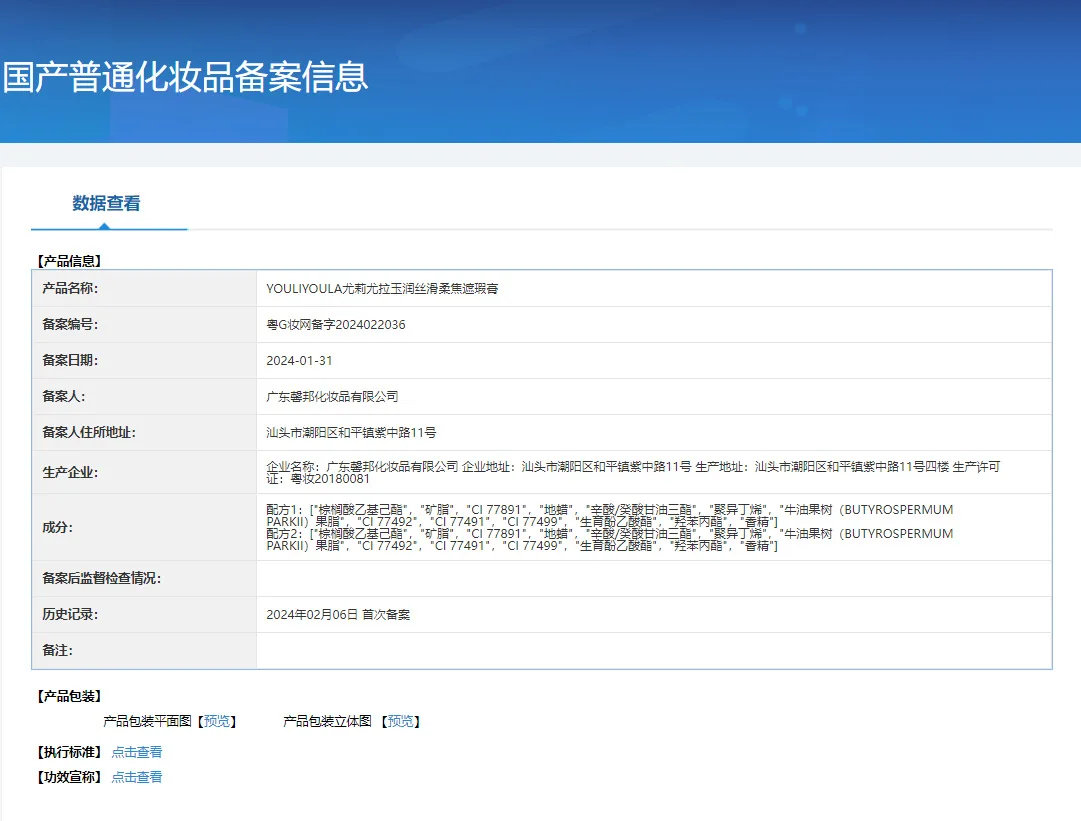Select the 备案日期 label cell

[144, 361]
